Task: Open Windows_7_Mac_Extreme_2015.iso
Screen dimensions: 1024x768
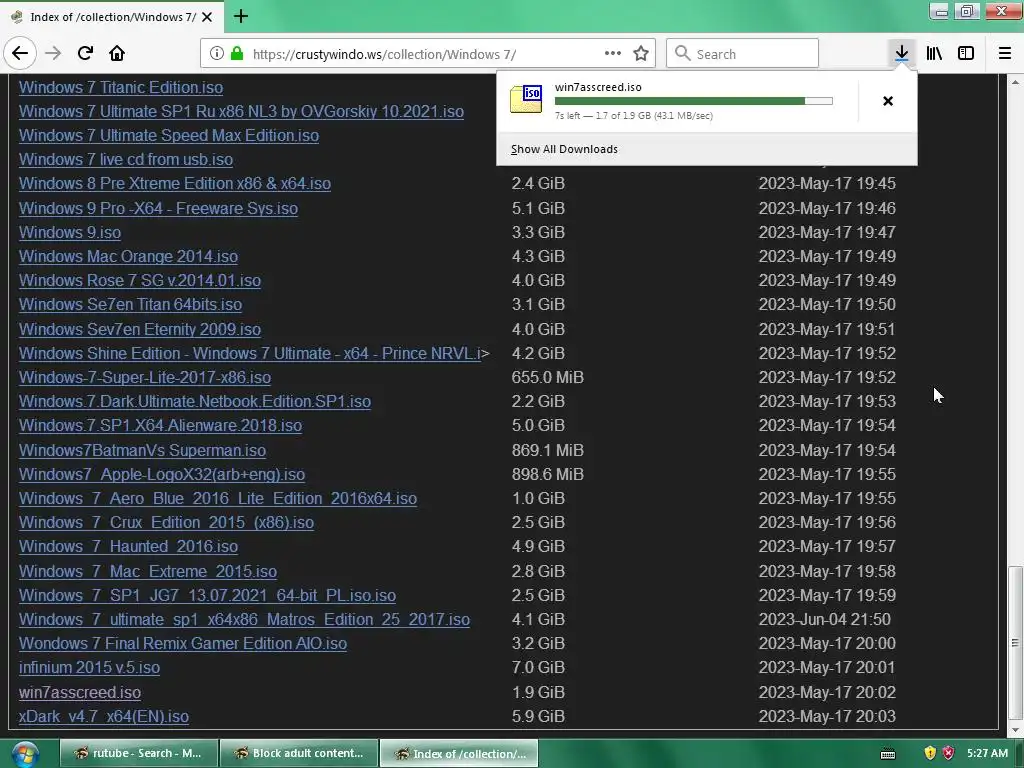Action: click(x=148, y=571)
